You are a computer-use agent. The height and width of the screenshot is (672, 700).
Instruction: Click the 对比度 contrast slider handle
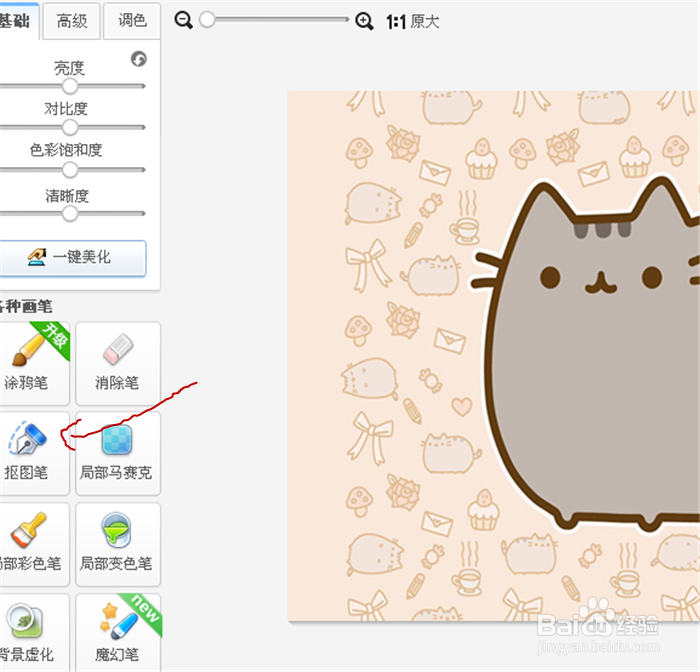point(70,128)
